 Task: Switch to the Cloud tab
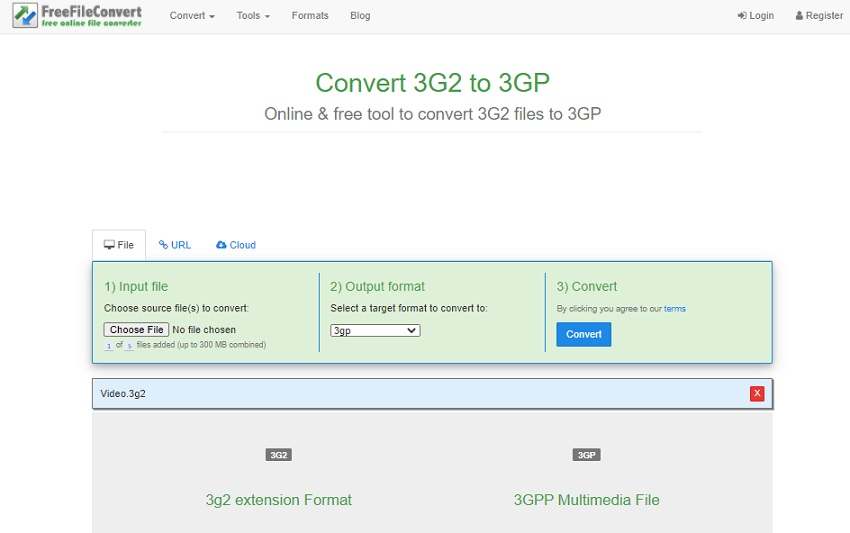[x=236, y=245]
